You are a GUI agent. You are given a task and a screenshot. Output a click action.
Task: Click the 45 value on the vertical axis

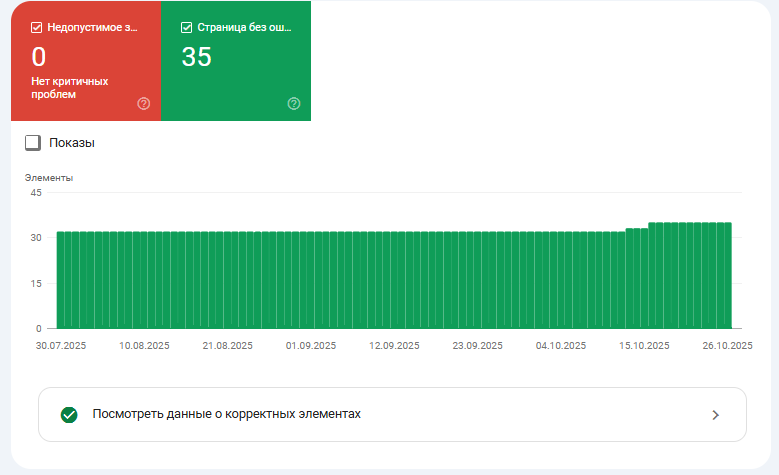click(x=36, y=193)
